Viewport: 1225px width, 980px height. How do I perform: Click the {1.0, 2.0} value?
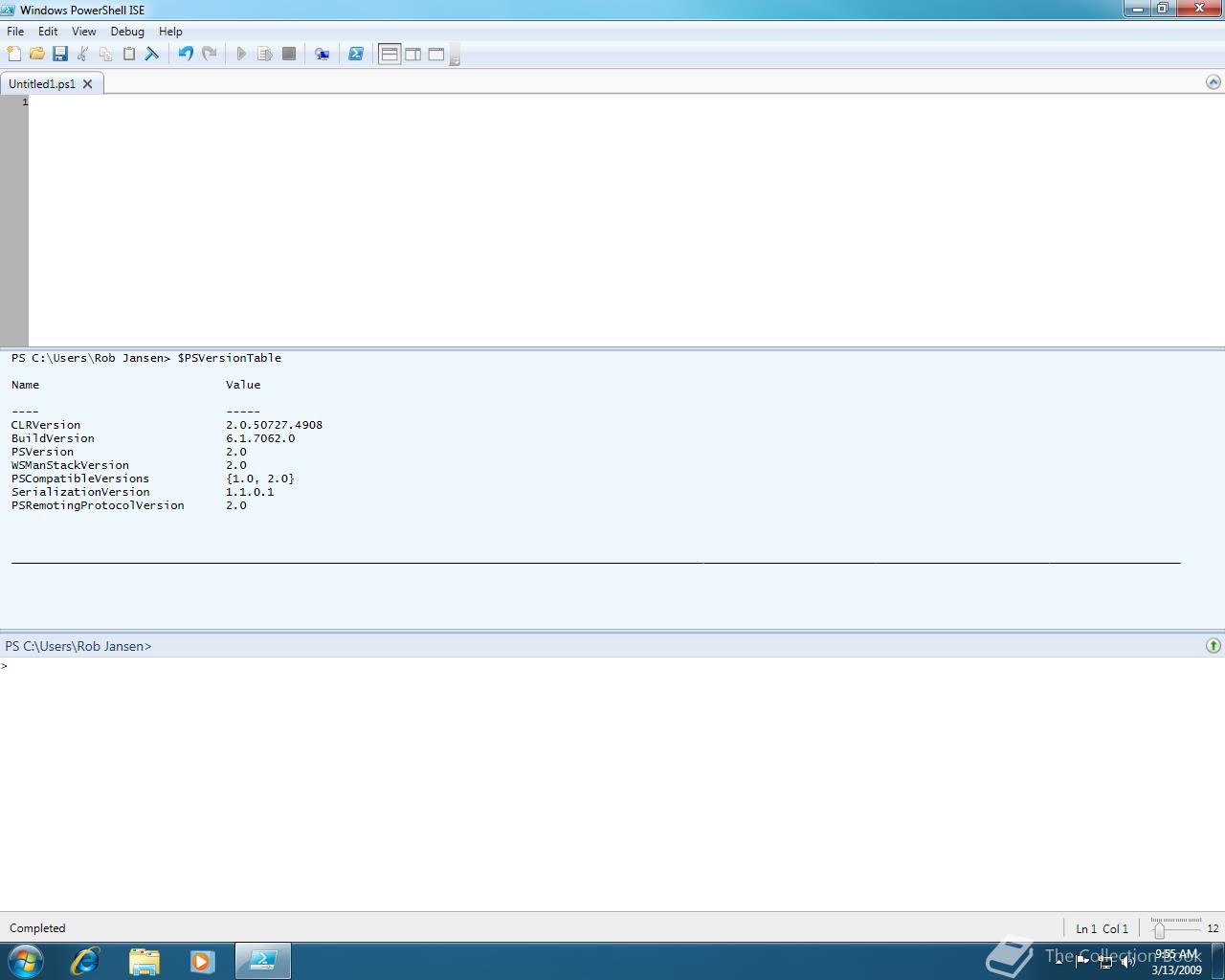tap(260, 479)
